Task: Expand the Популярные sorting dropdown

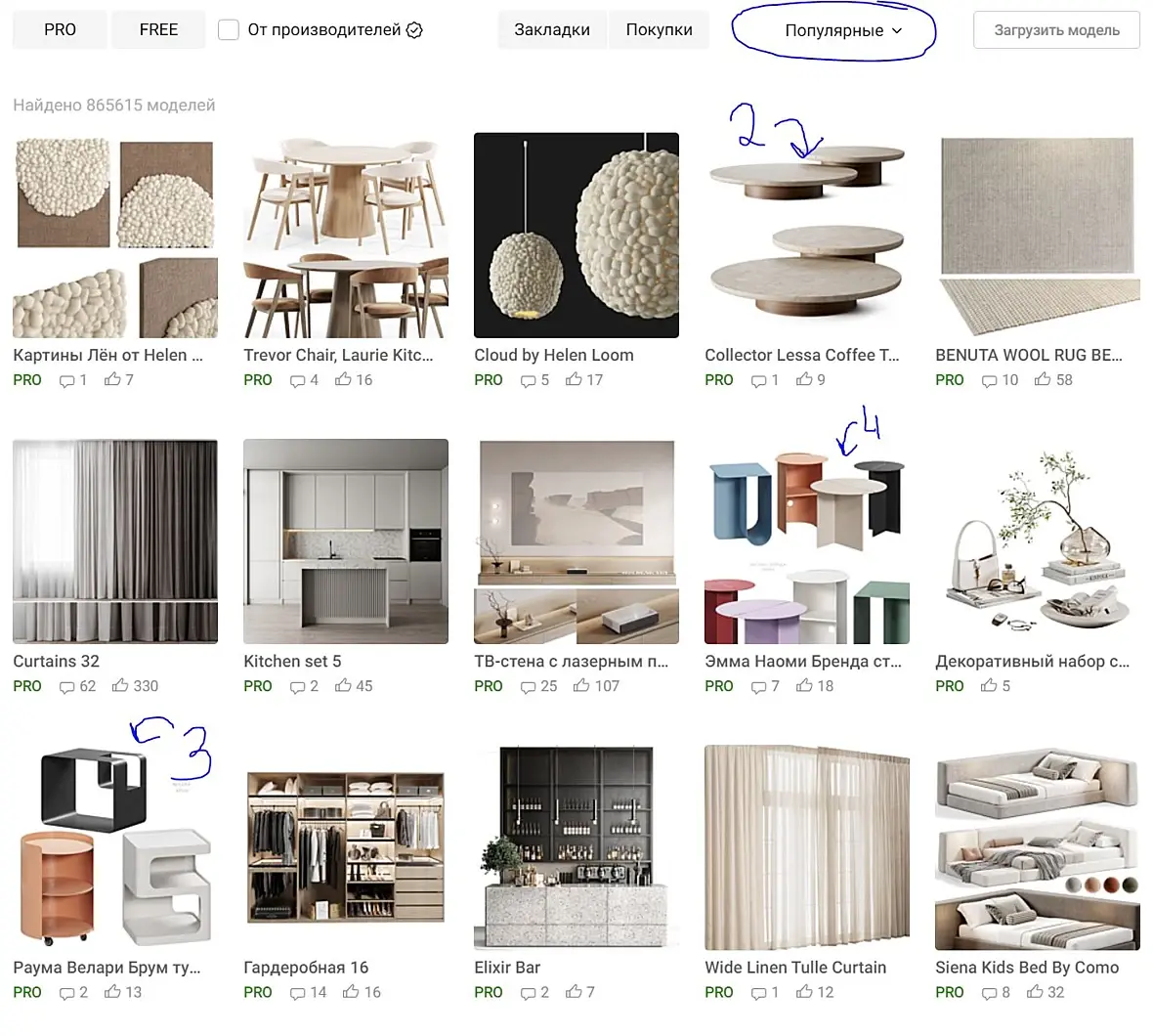Action: [842, 31]
